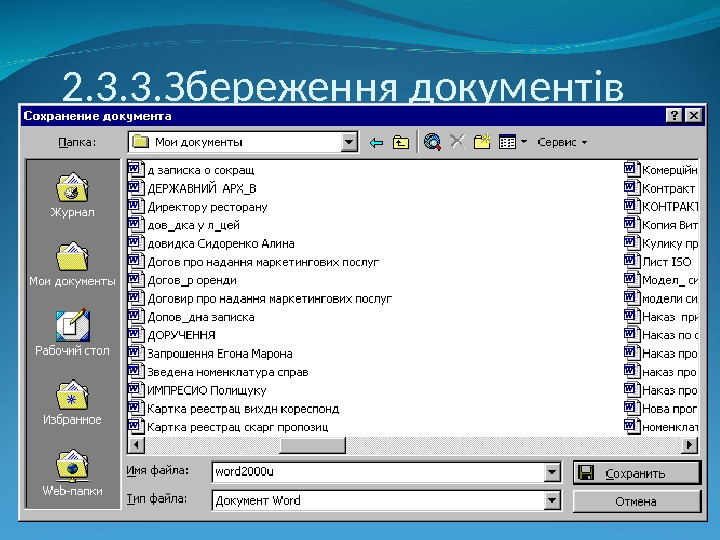Click the Word icon beside 'ИМПРЕСИО Полищуку'
Image resolution: width=720 pixels, height=540 pixels.
[x=135, y=390]
